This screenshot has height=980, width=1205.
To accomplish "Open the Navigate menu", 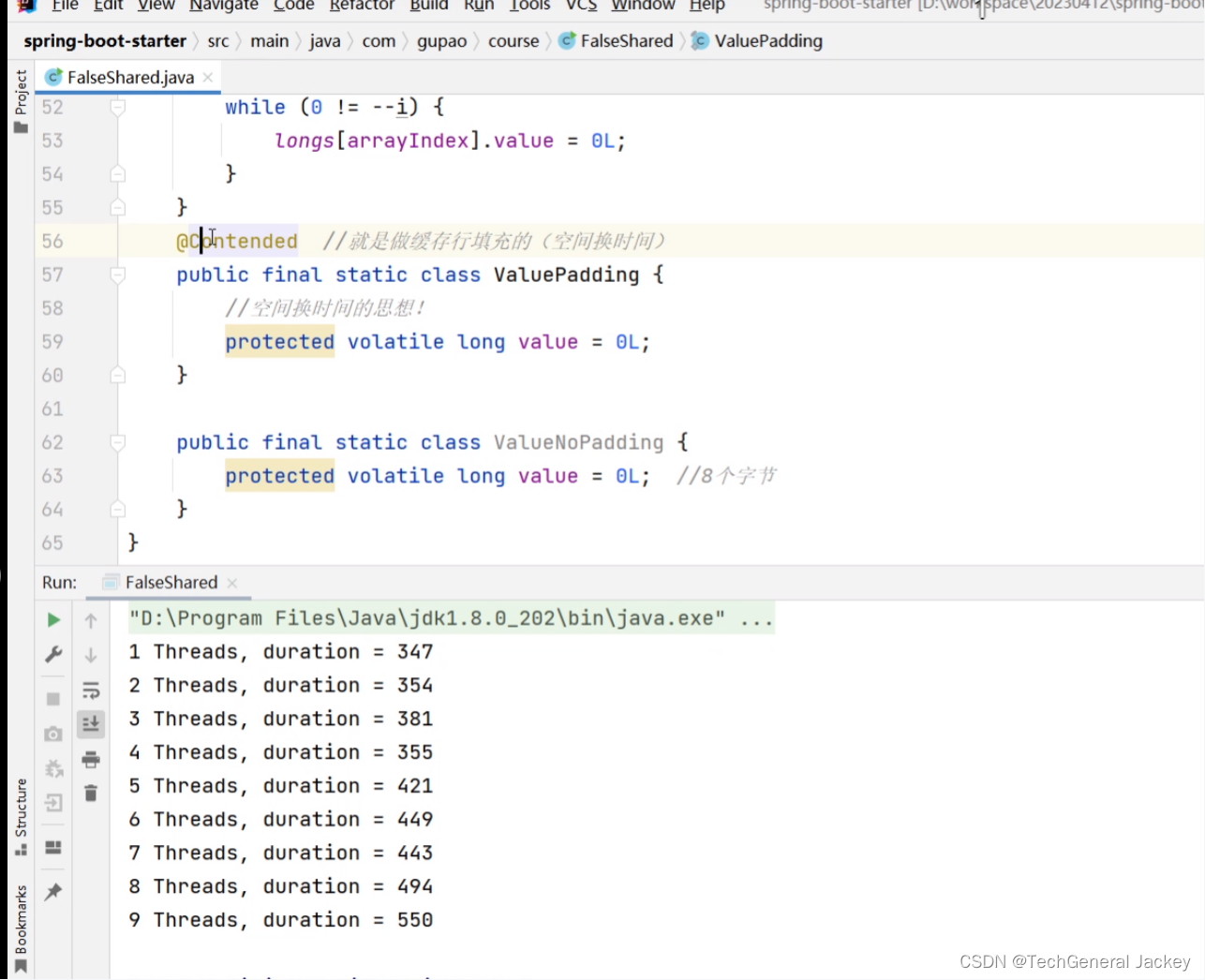I will tap(224, 6).
